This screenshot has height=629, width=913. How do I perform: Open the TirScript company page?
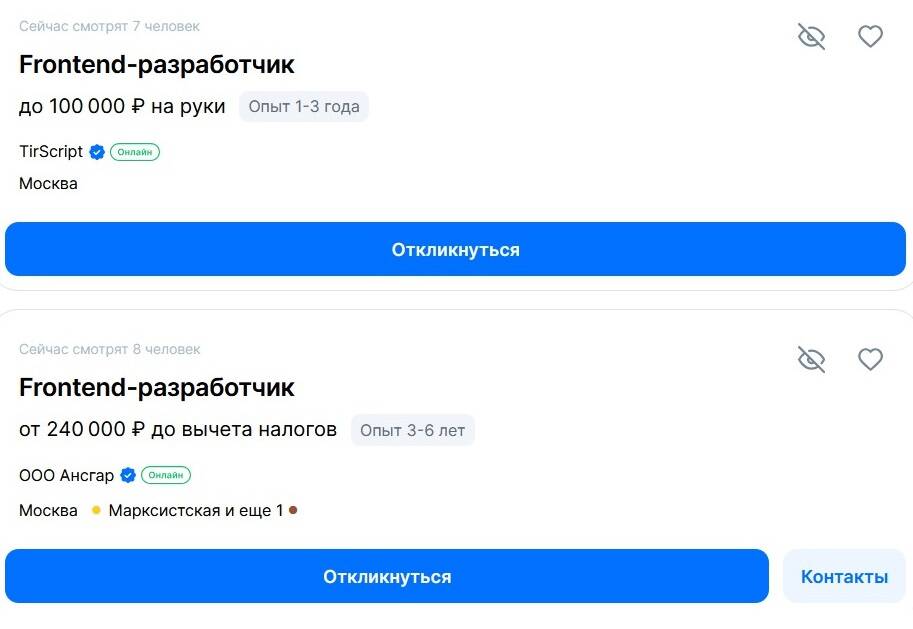51,151
